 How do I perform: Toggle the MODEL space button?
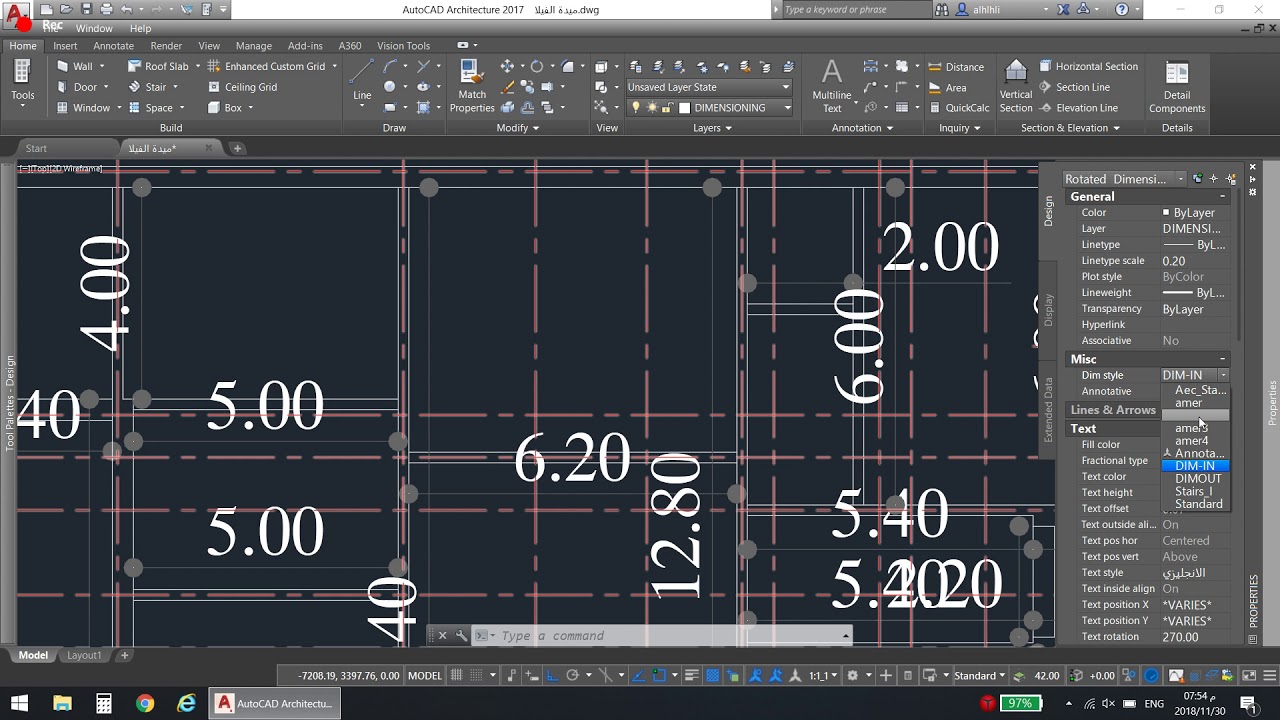(425, 675)
